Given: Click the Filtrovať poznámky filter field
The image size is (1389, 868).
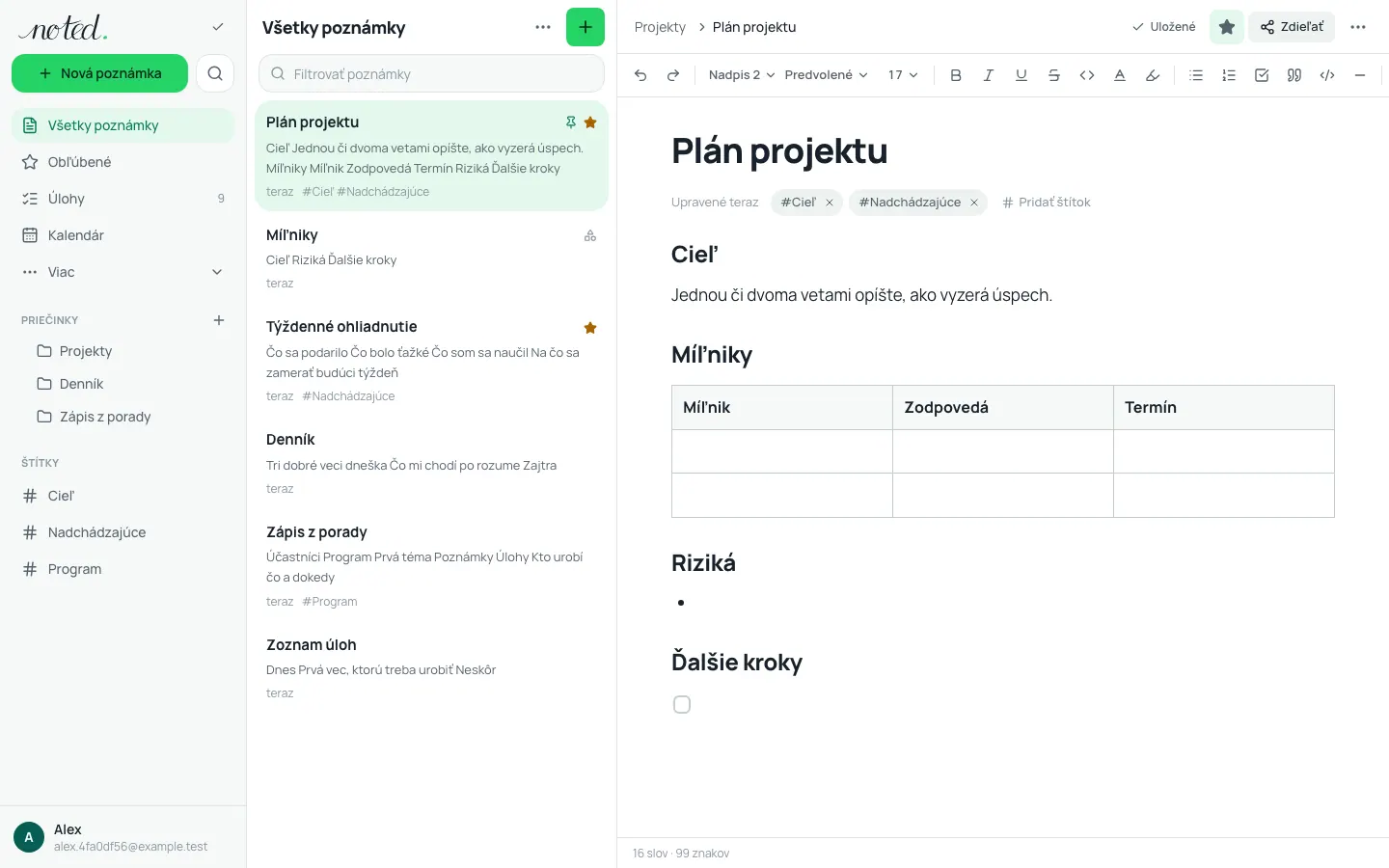Looking at the screenshot, I should click(432, 73).
